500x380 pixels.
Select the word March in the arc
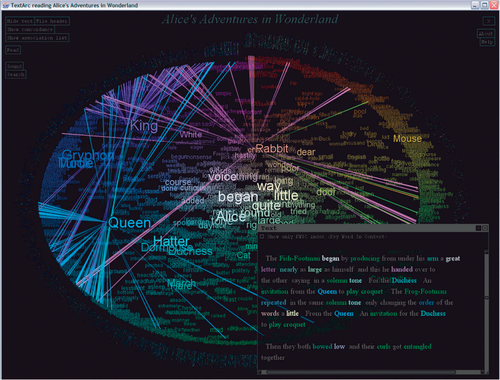pyautogui.click(x=181, y=284)
